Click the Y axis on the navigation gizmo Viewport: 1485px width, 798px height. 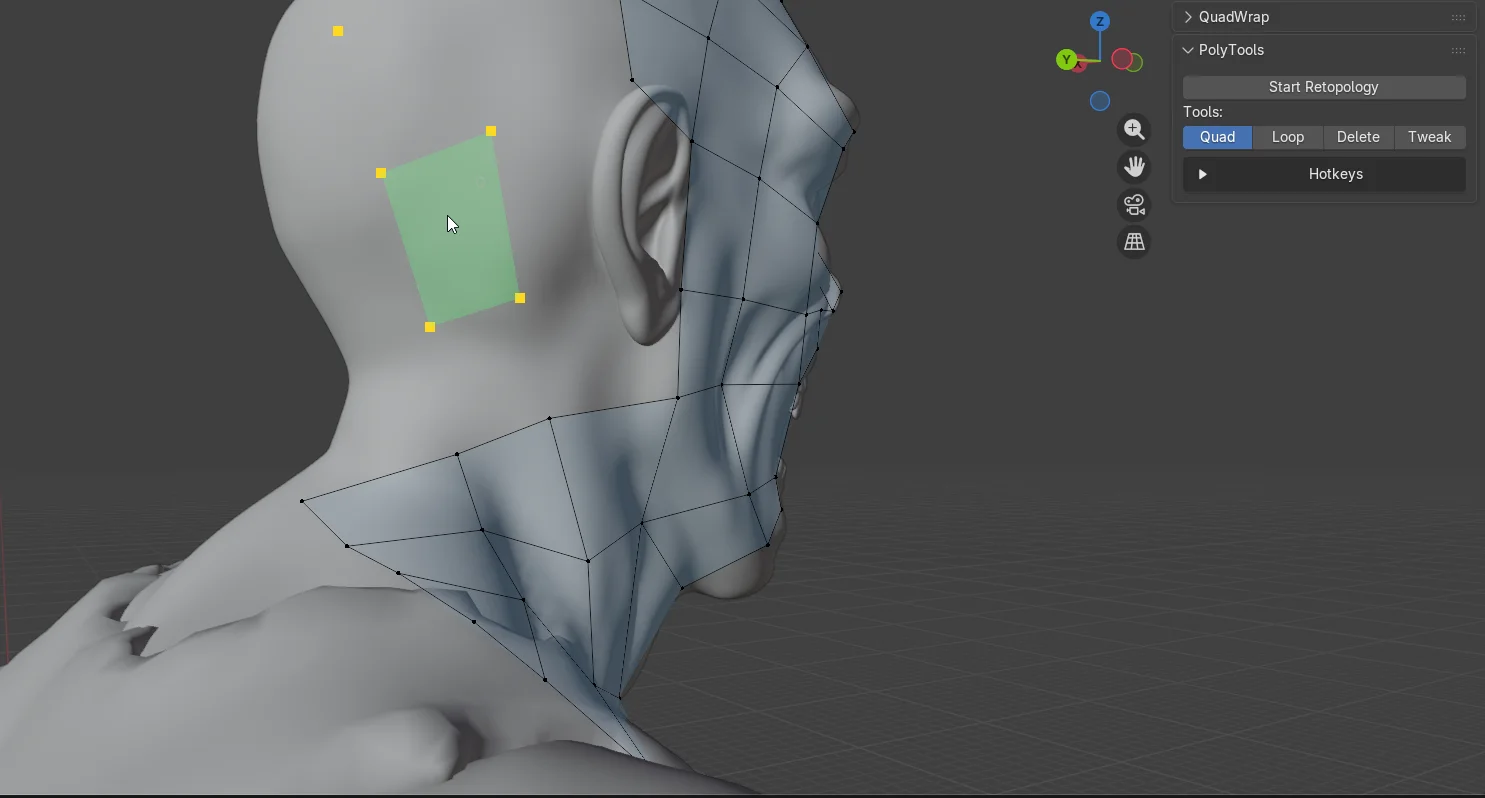(1066, 59)
